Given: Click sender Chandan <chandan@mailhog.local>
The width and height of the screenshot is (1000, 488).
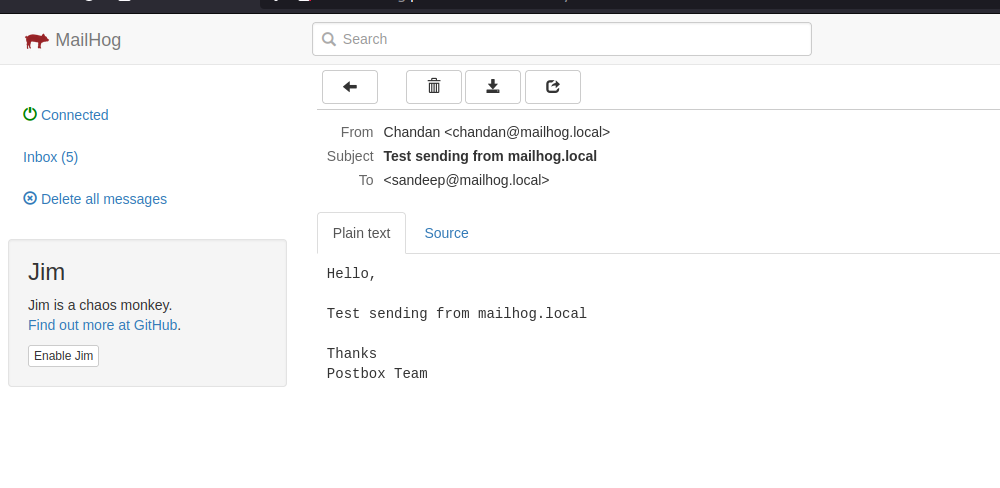Looking at the screenshot, I should click(496, 132).
